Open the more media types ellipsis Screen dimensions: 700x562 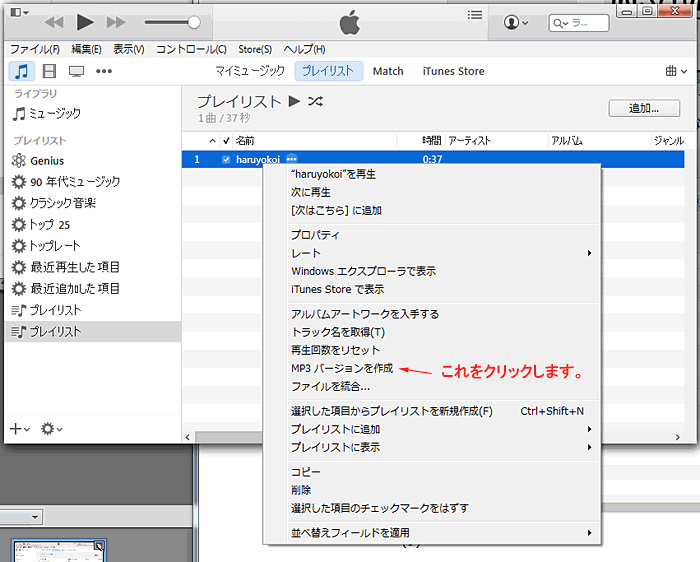pos(104,71)
